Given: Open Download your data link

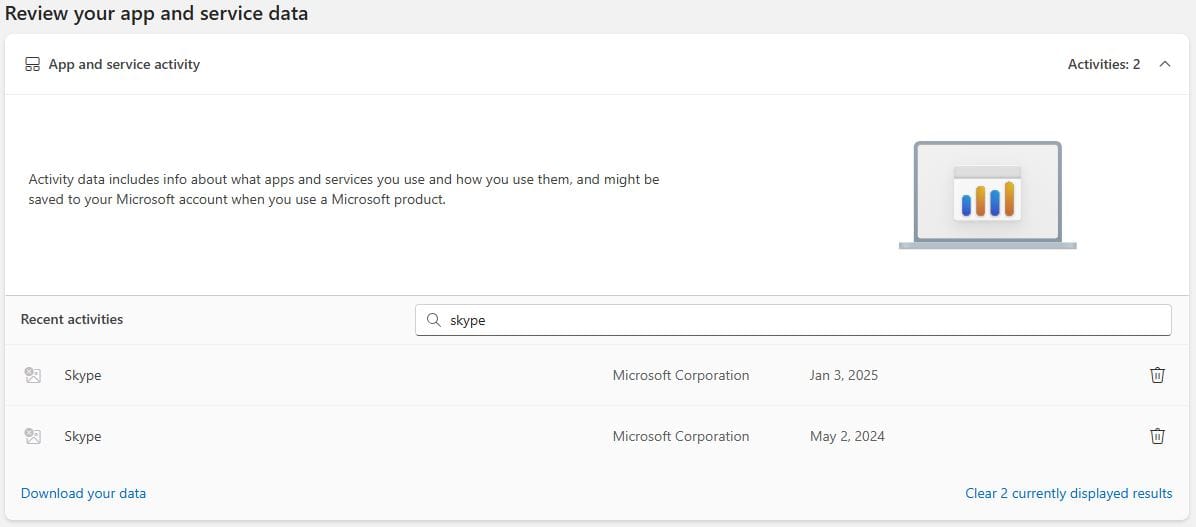Looking at the screenshot, I should 83,493.
